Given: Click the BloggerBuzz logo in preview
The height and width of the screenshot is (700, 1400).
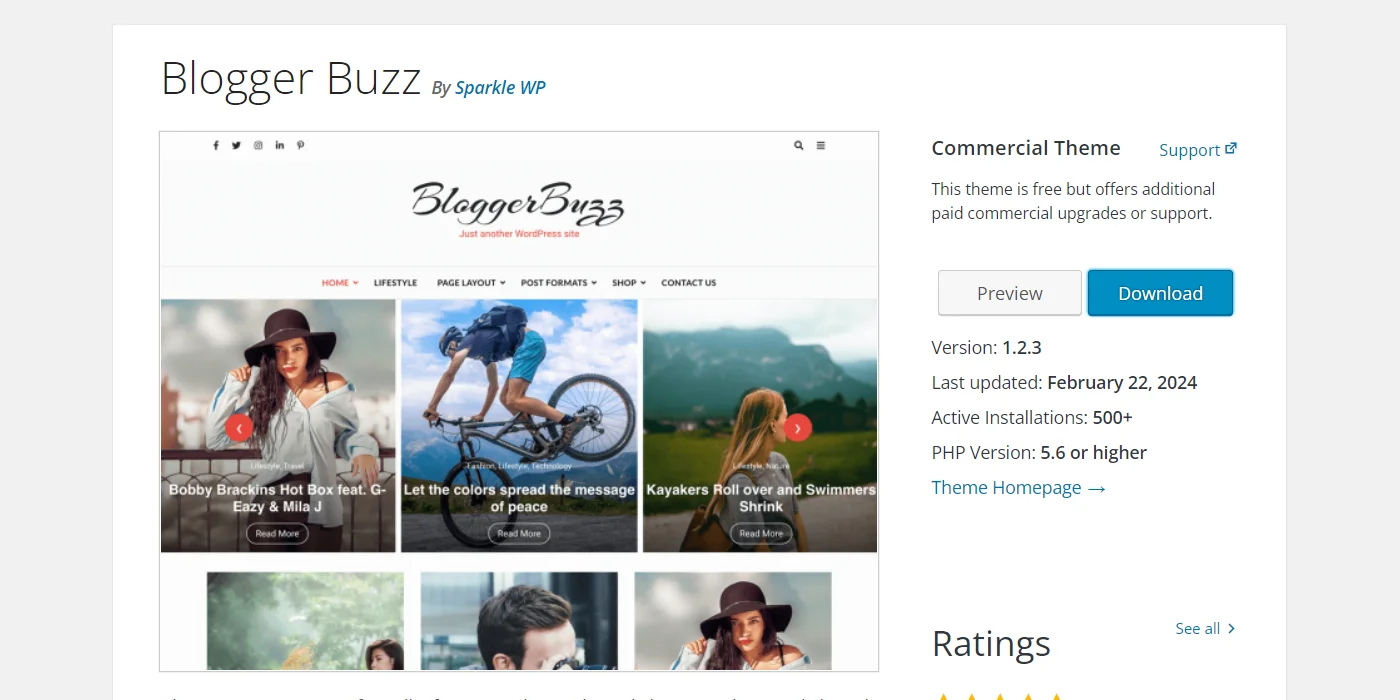Looking at the screenshot, I should (x=518, y=202).
